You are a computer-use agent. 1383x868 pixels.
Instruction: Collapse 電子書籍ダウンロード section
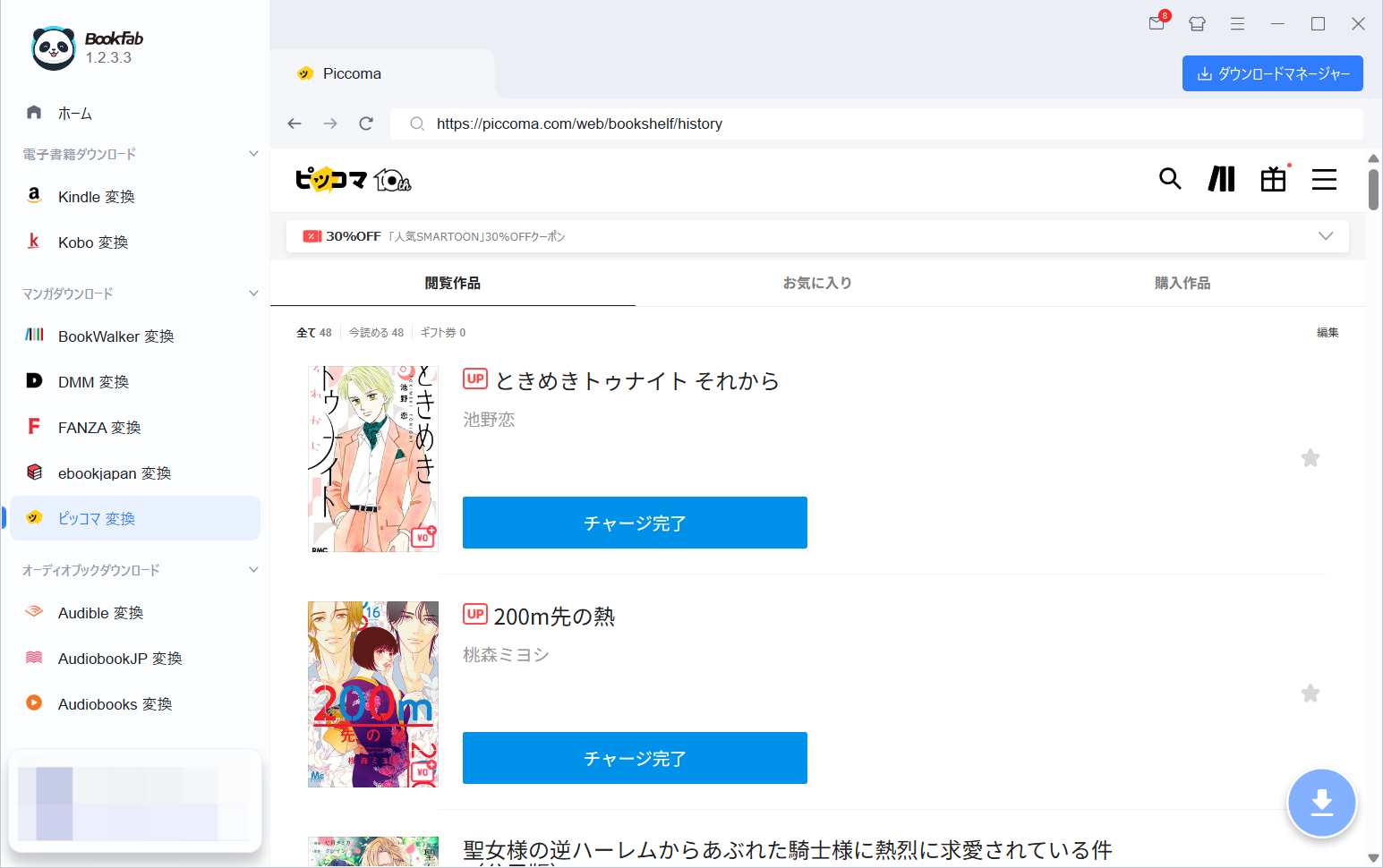253,154
